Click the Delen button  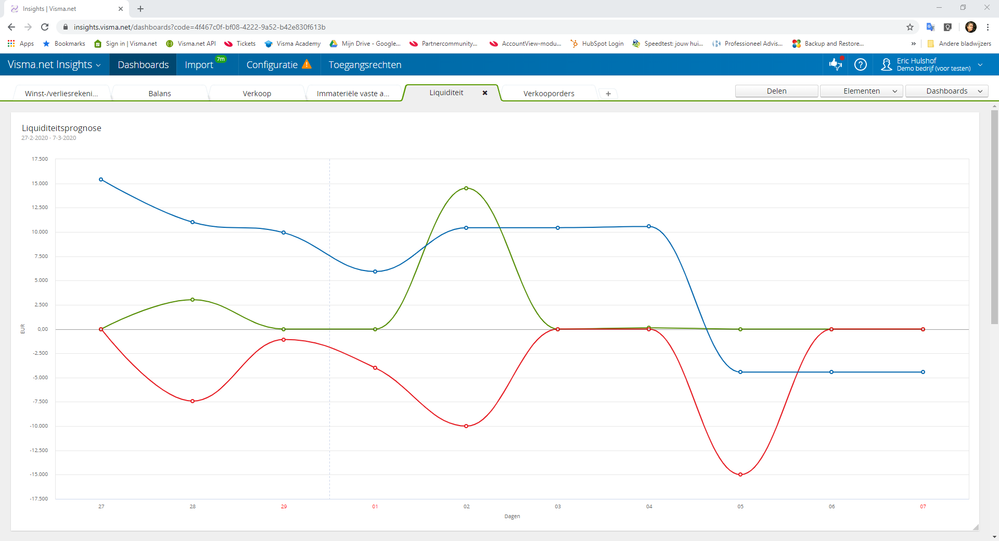[x=776, y=91]
